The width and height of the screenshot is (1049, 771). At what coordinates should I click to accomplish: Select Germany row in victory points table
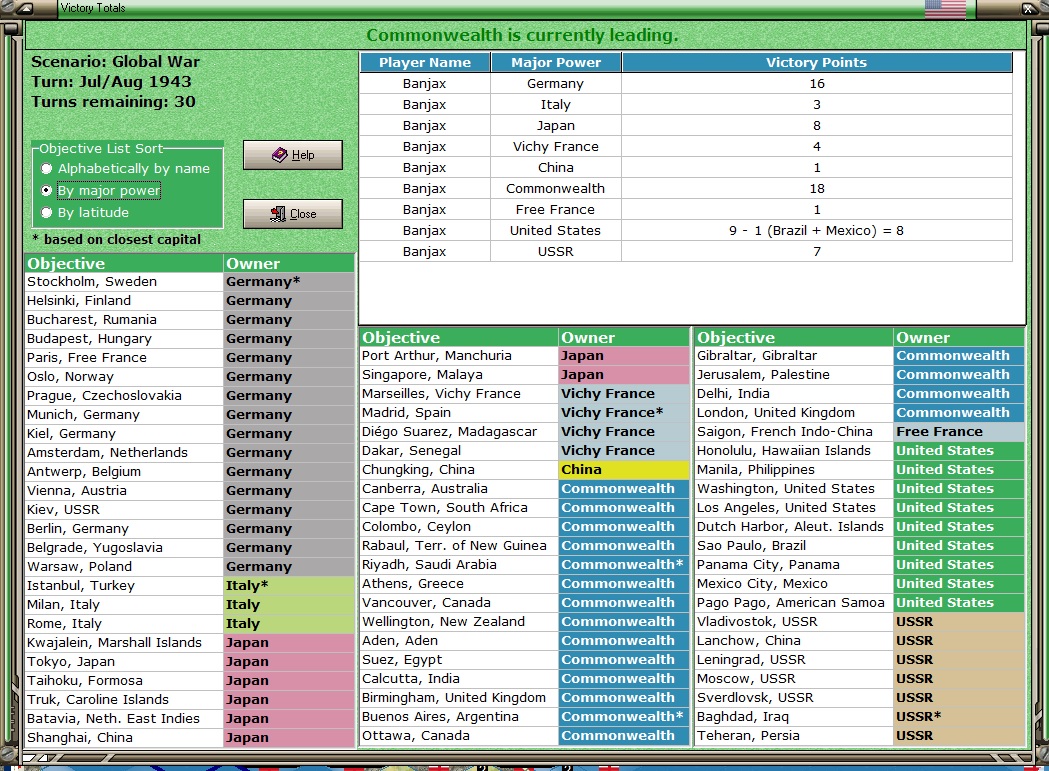686,84
